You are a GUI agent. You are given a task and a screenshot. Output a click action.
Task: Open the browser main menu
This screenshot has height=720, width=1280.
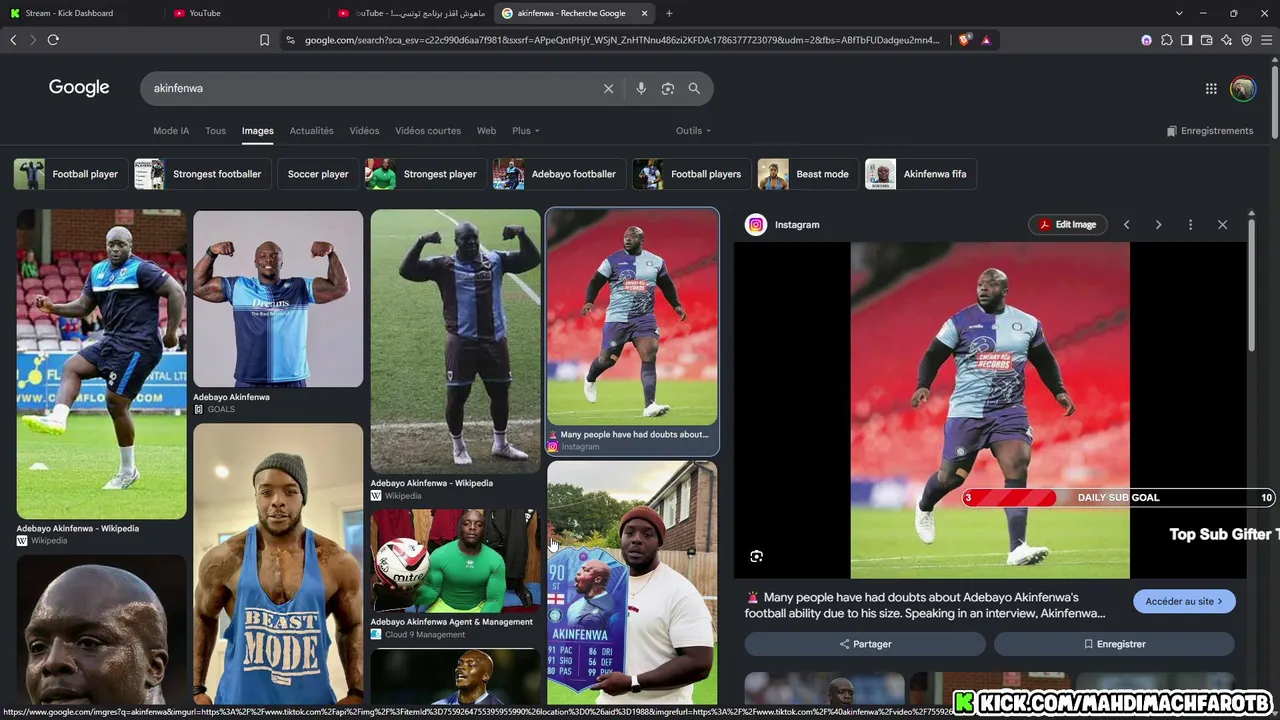tap(1266, 40)
